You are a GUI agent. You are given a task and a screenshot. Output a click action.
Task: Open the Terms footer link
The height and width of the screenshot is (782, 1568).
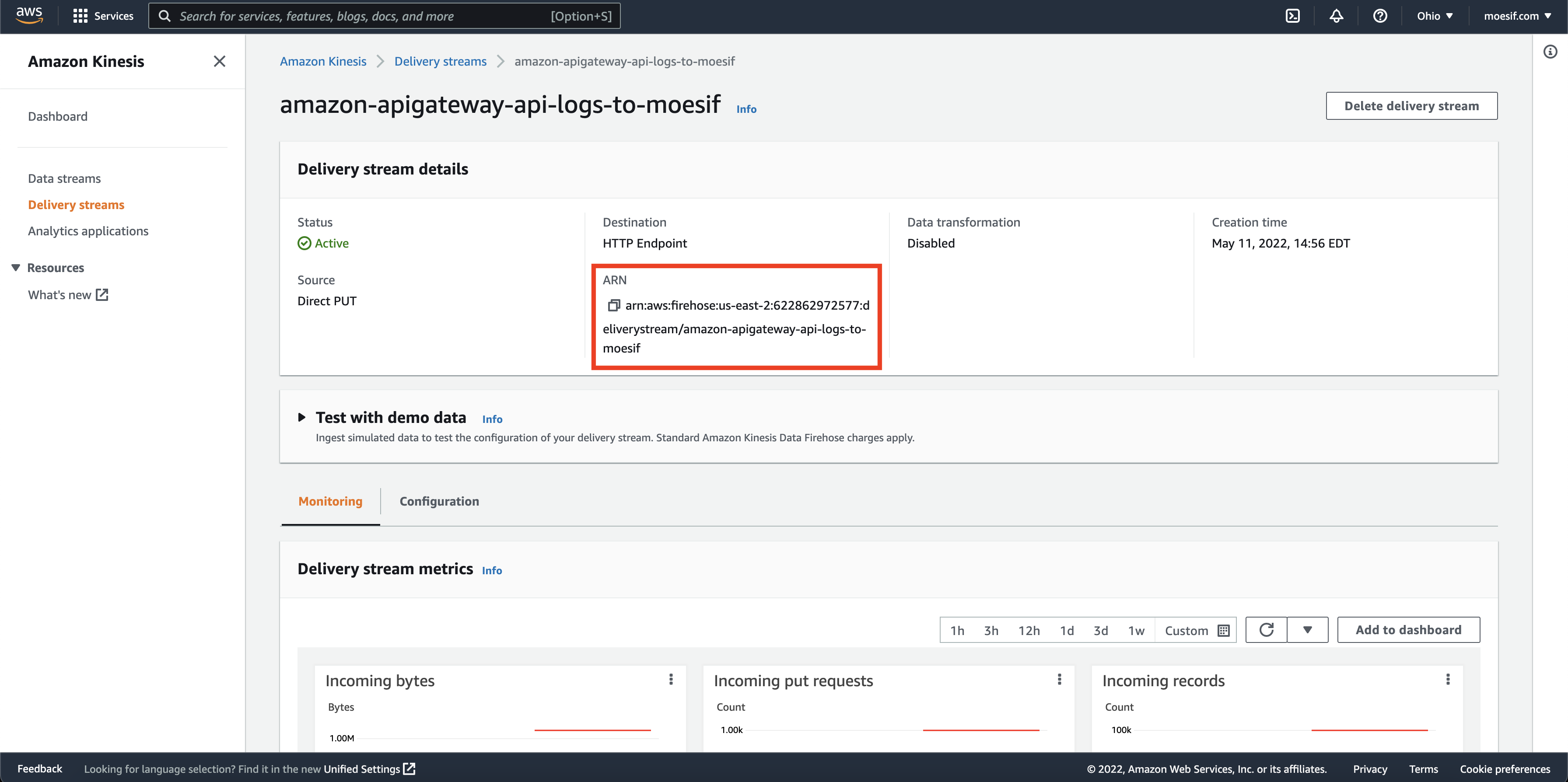click(1423, 768)
